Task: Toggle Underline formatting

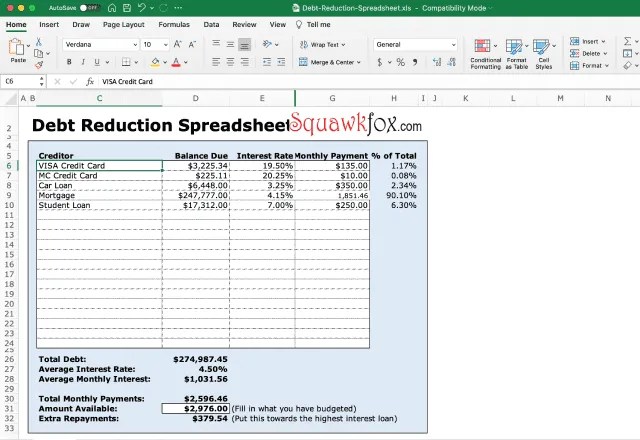Action: [x=97, y=62]
